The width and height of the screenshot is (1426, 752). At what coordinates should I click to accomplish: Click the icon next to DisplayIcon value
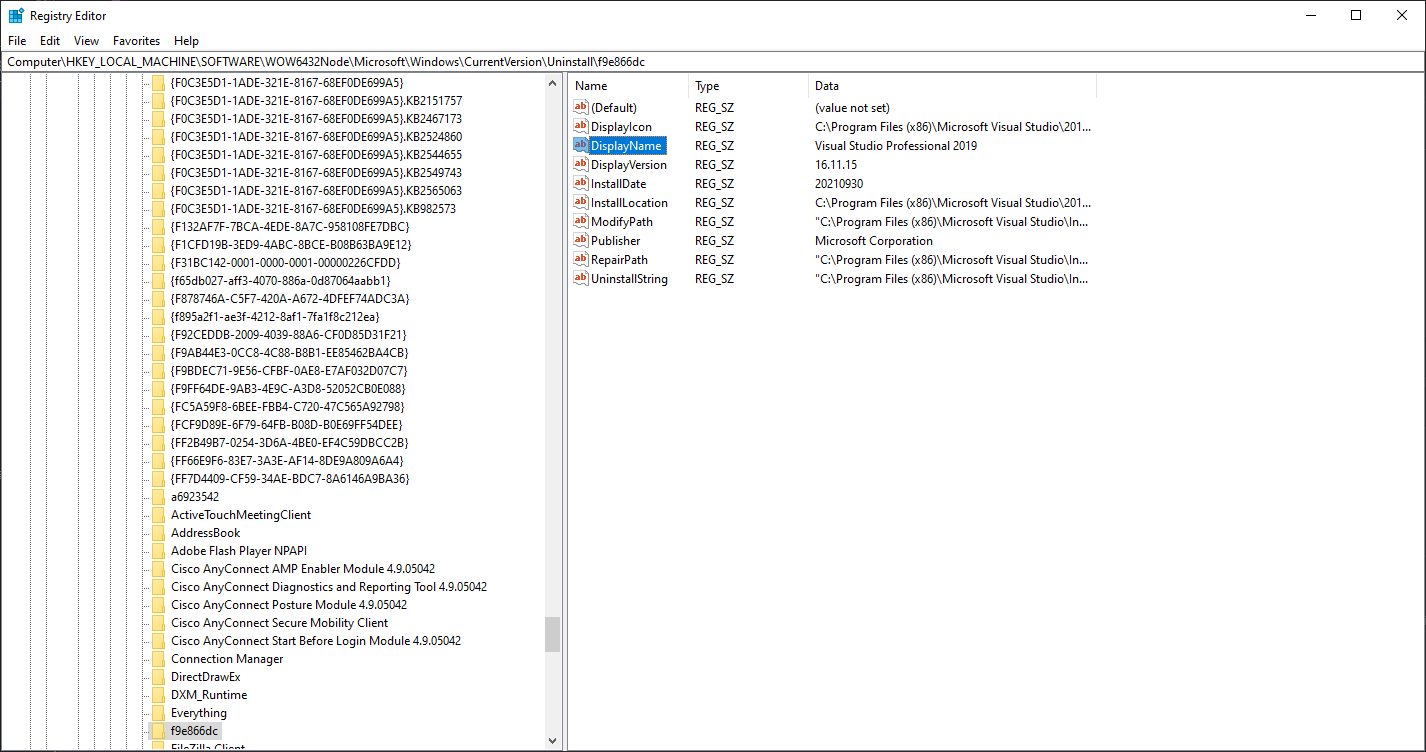click(581, 126)
